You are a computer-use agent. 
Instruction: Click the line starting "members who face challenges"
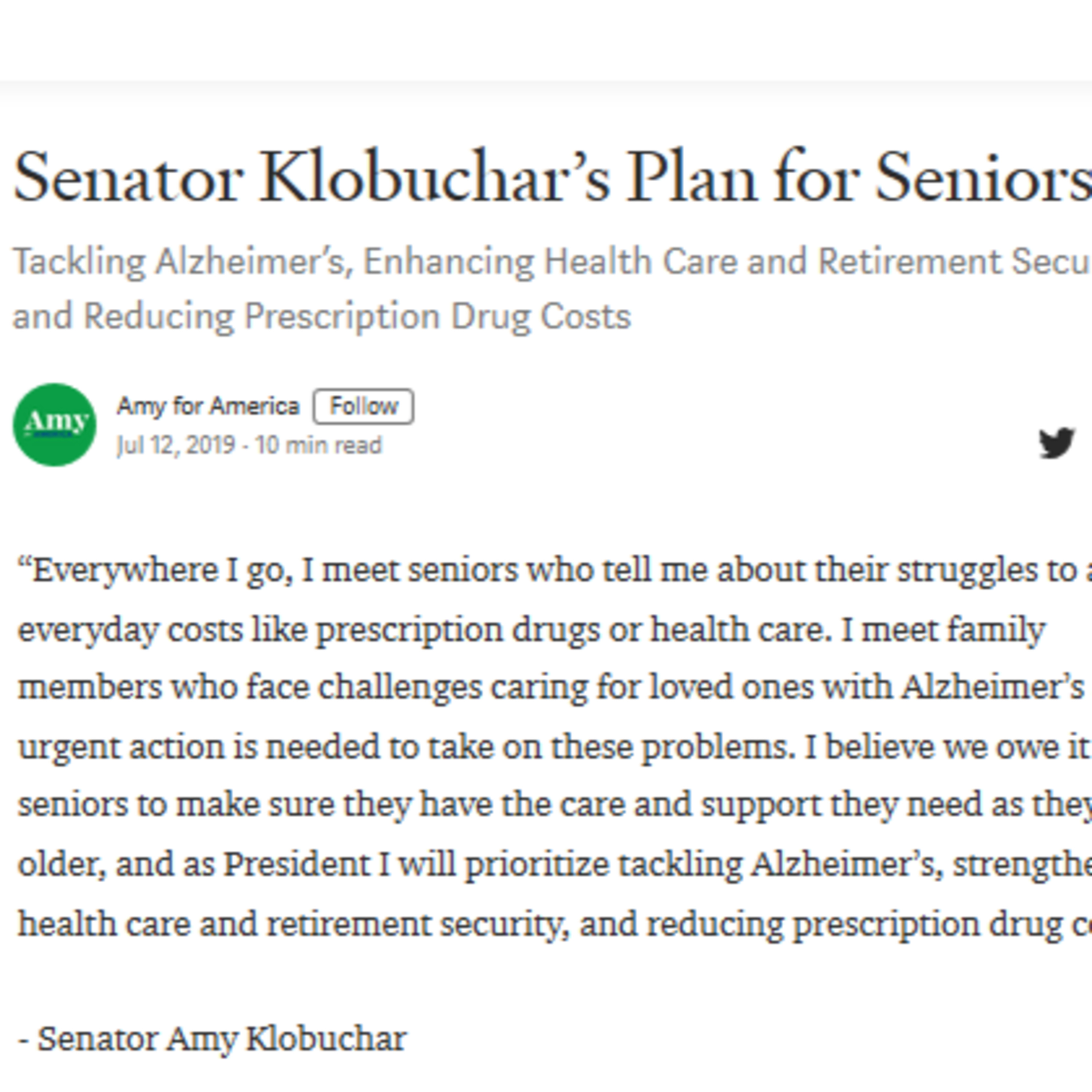(x=551, y=687)
